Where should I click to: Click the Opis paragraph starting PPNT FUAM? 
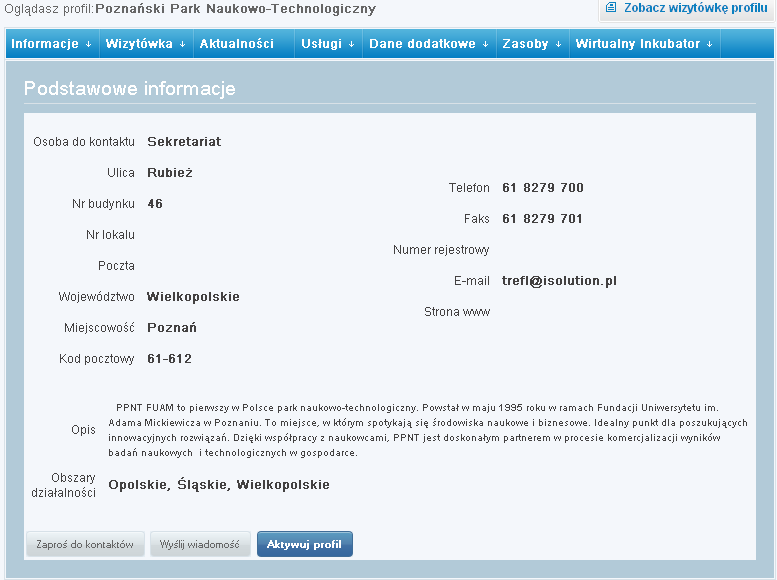[x=428, y=430]
